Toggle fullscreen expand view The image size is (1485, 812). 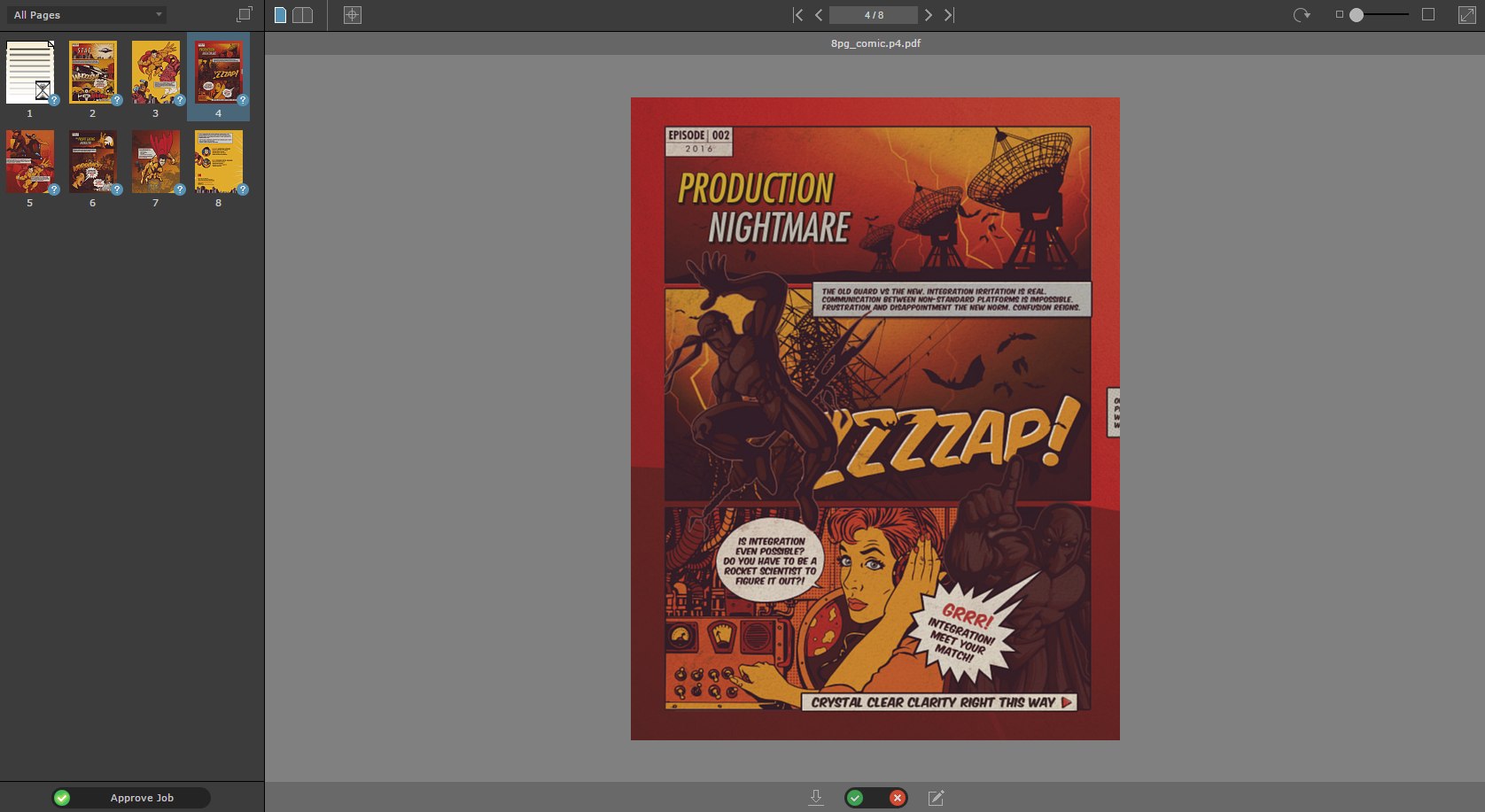[1466, 15]
